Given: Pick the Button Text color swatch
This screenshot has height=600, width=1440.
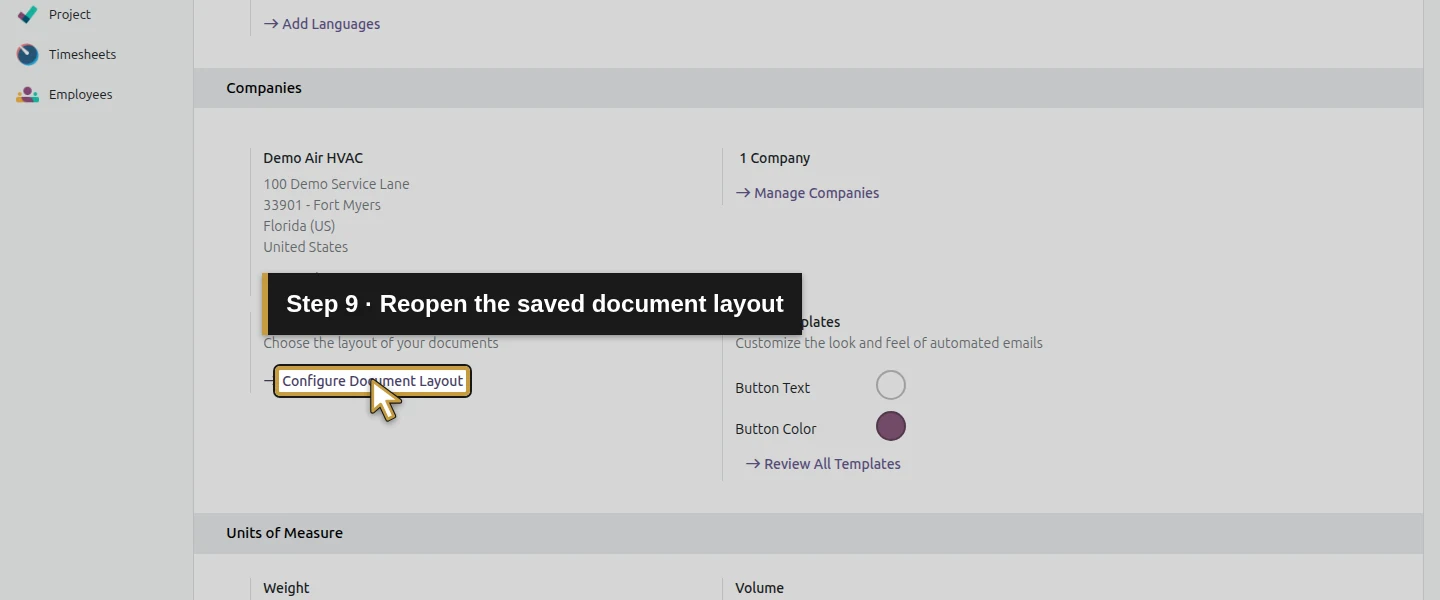Looking at the screenshot, I should click(x=890, y=385).
